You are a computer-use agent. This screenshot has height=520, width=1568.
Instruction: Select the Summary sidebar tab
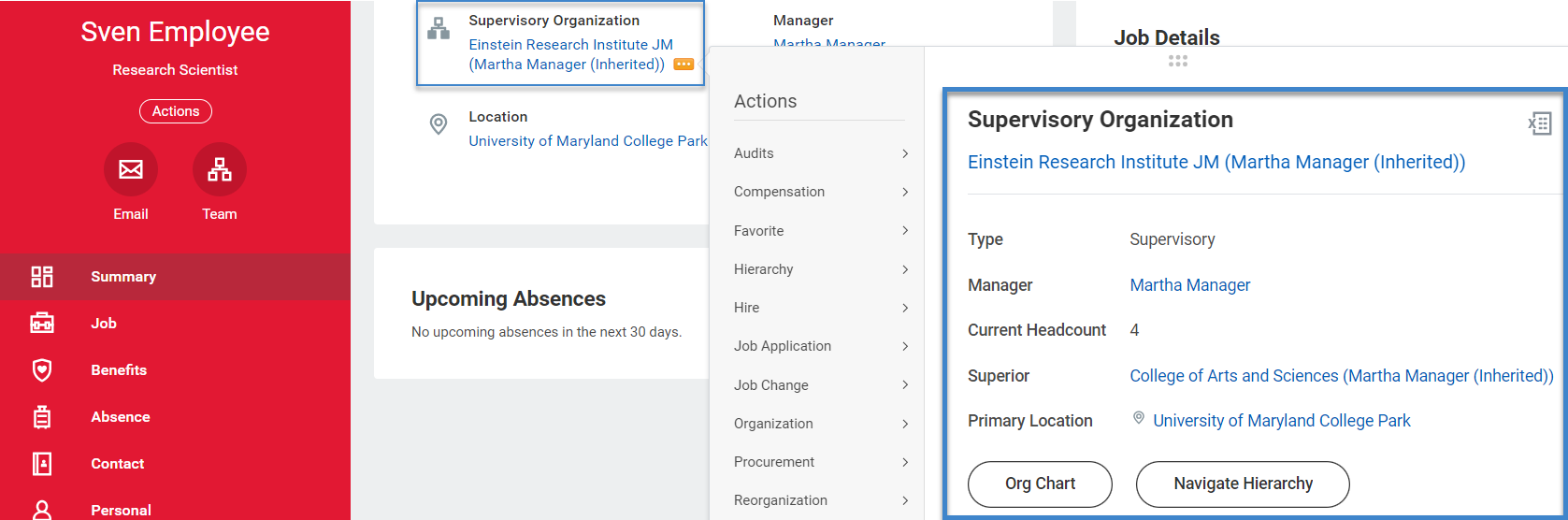click(175, 277)
